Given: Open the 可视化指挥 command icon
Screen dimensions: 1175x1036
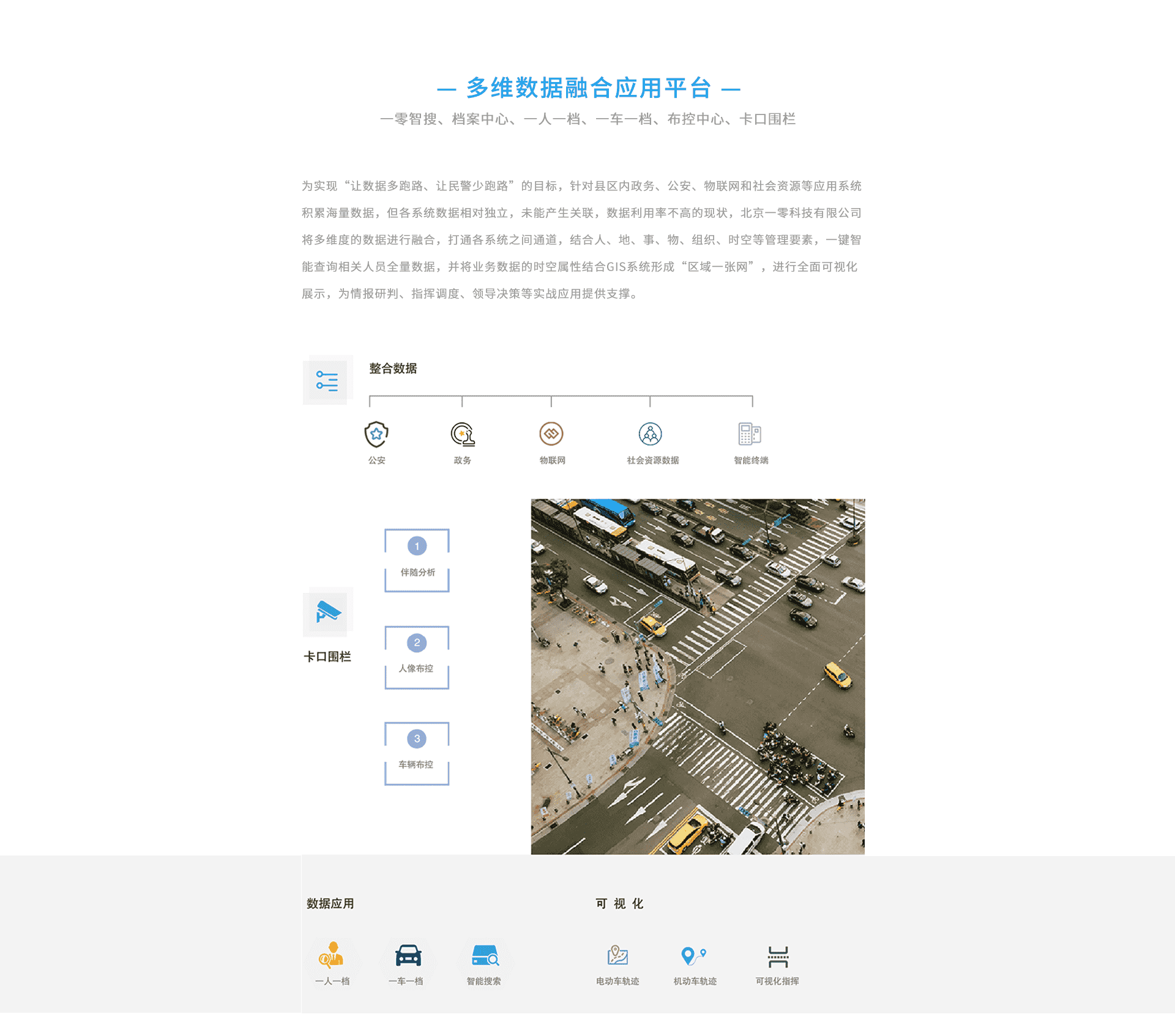Looking at the screenshot, I should point(778,956).
